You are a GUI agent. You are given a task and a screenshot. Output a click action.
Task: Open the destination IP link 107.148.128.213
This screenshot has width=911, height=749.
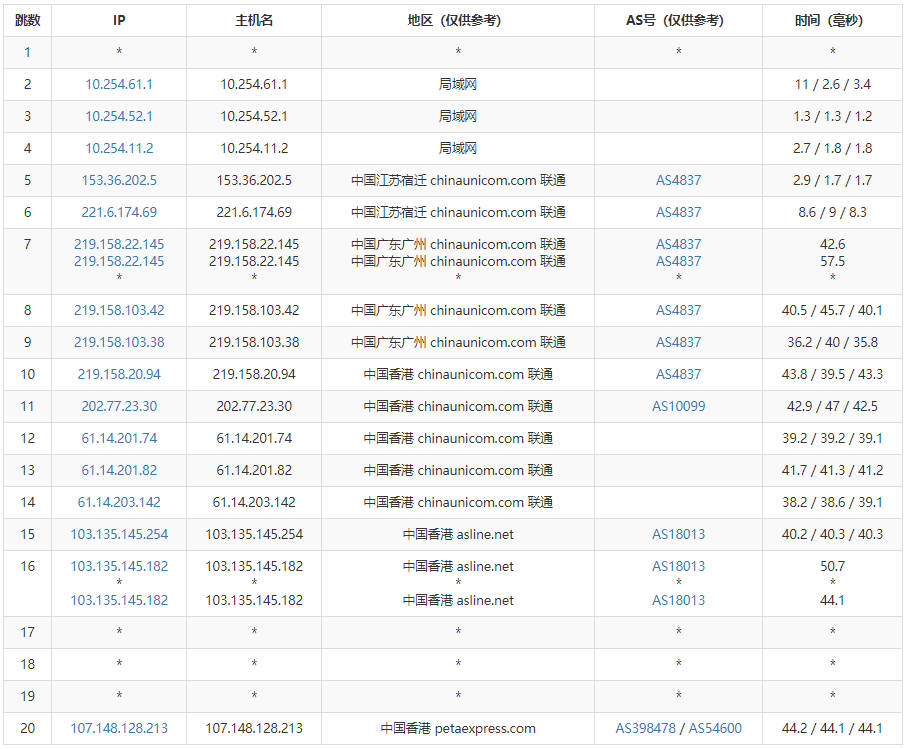coord(119,729)
